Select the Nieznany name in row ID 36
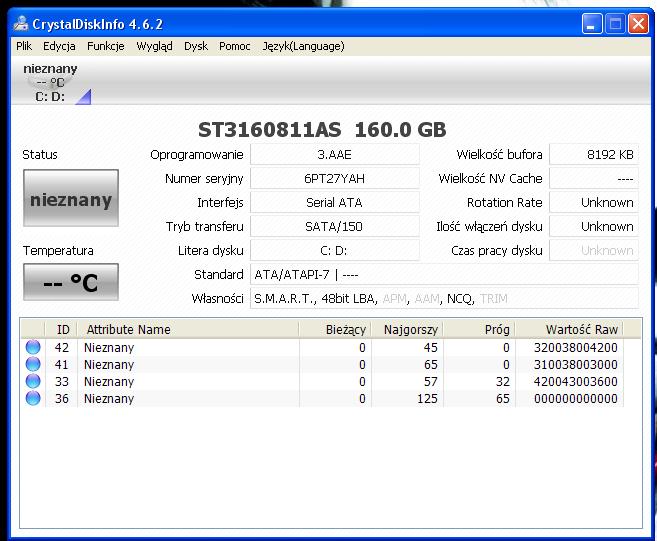The image size is (657, 541). tap(109, 399)
